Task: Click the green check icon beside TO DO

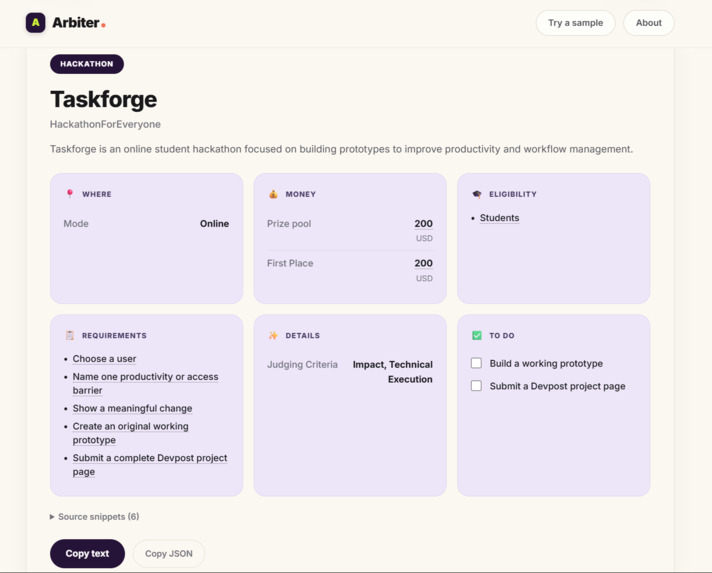Action: click(476, 336)
